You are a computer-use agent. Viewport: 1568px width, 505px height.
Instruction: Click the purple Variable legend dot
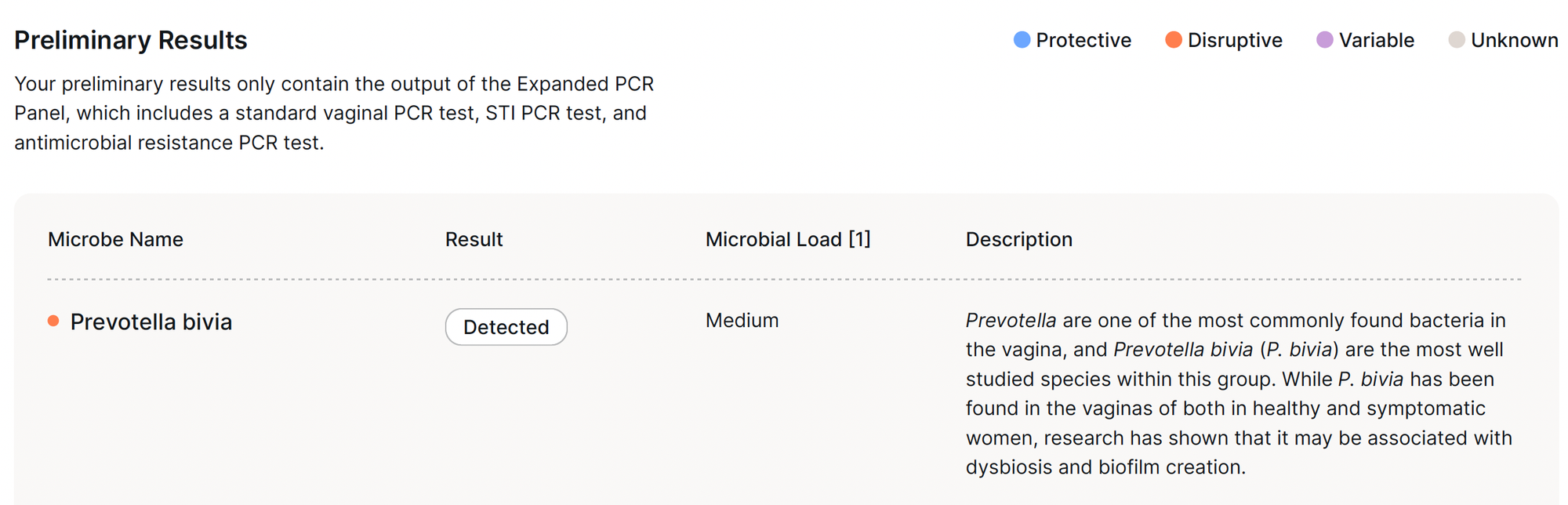point(1324,40)
